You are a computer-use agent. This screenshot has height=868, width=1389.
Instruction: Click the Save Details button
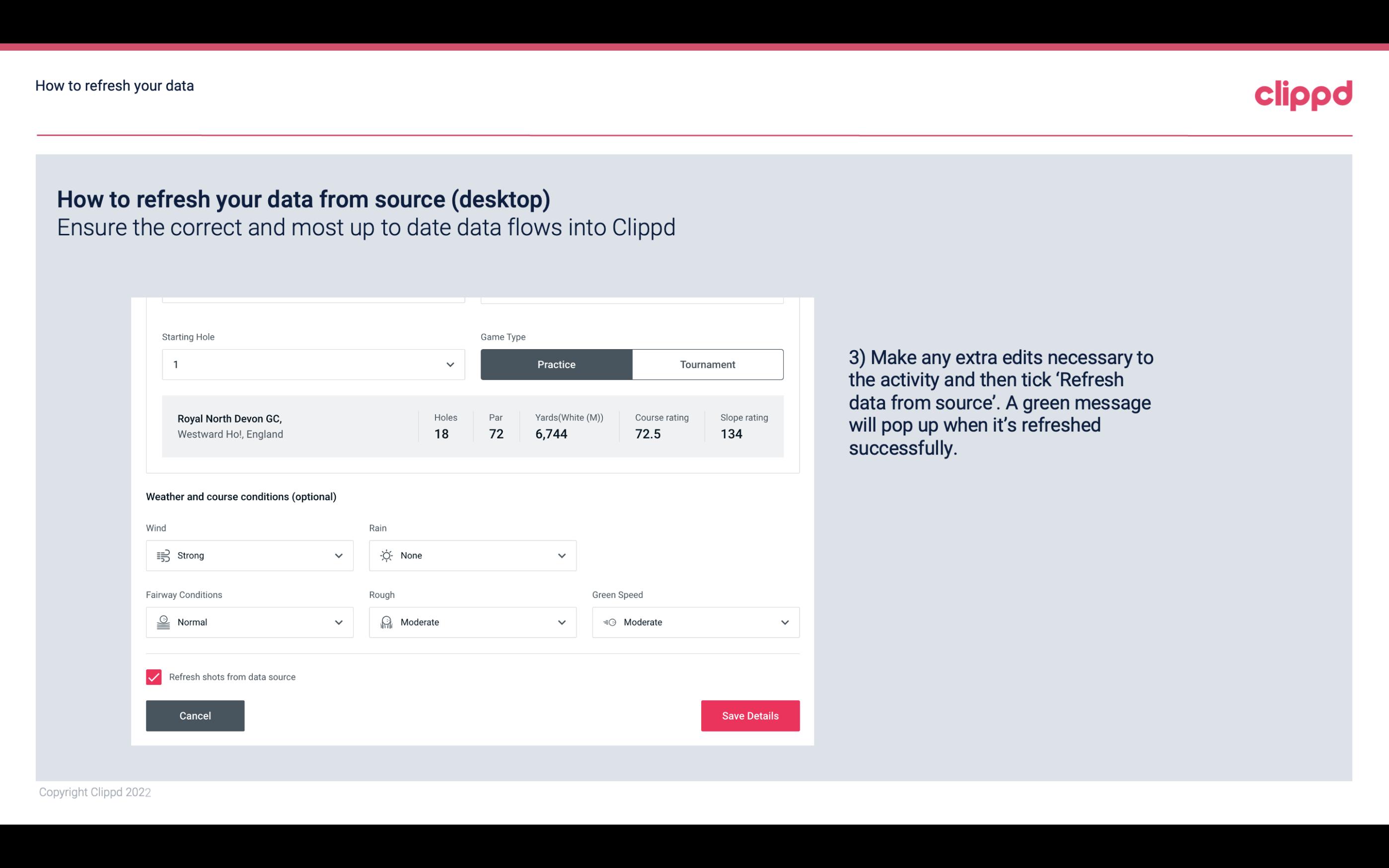(750, 715)
